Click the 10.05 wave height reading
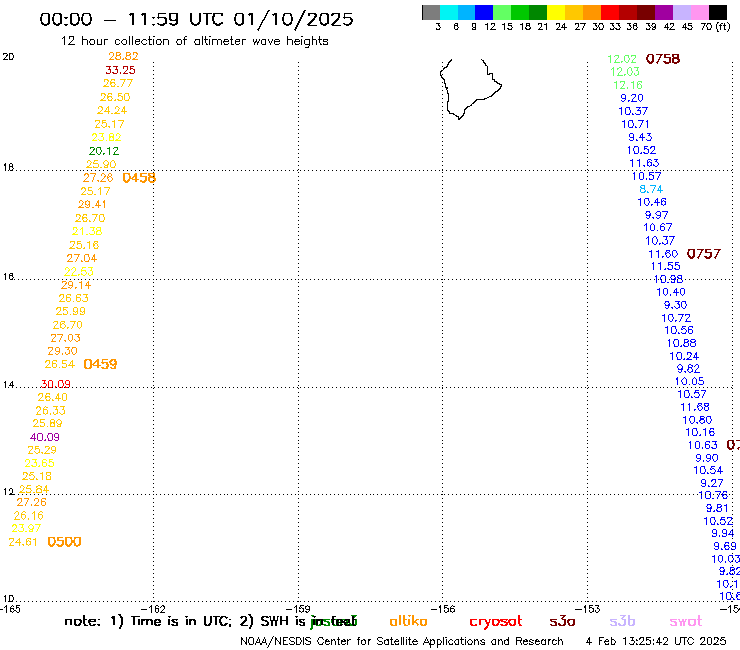 690,381
